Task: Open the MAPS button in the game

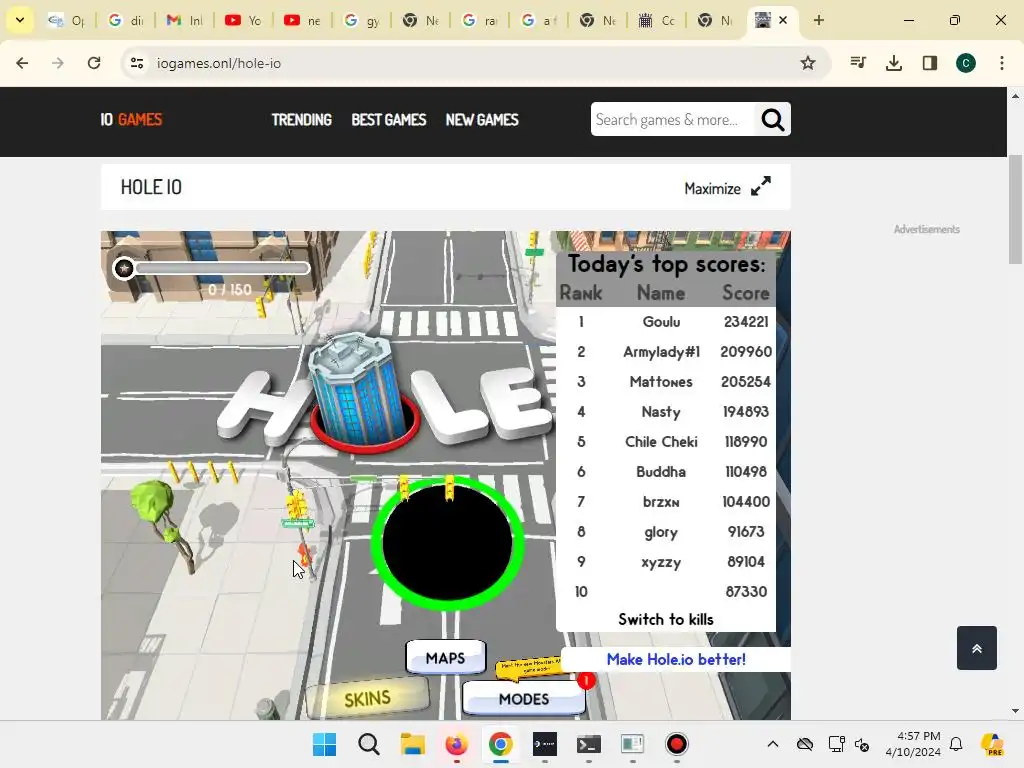Action: [x=445, y=658]
